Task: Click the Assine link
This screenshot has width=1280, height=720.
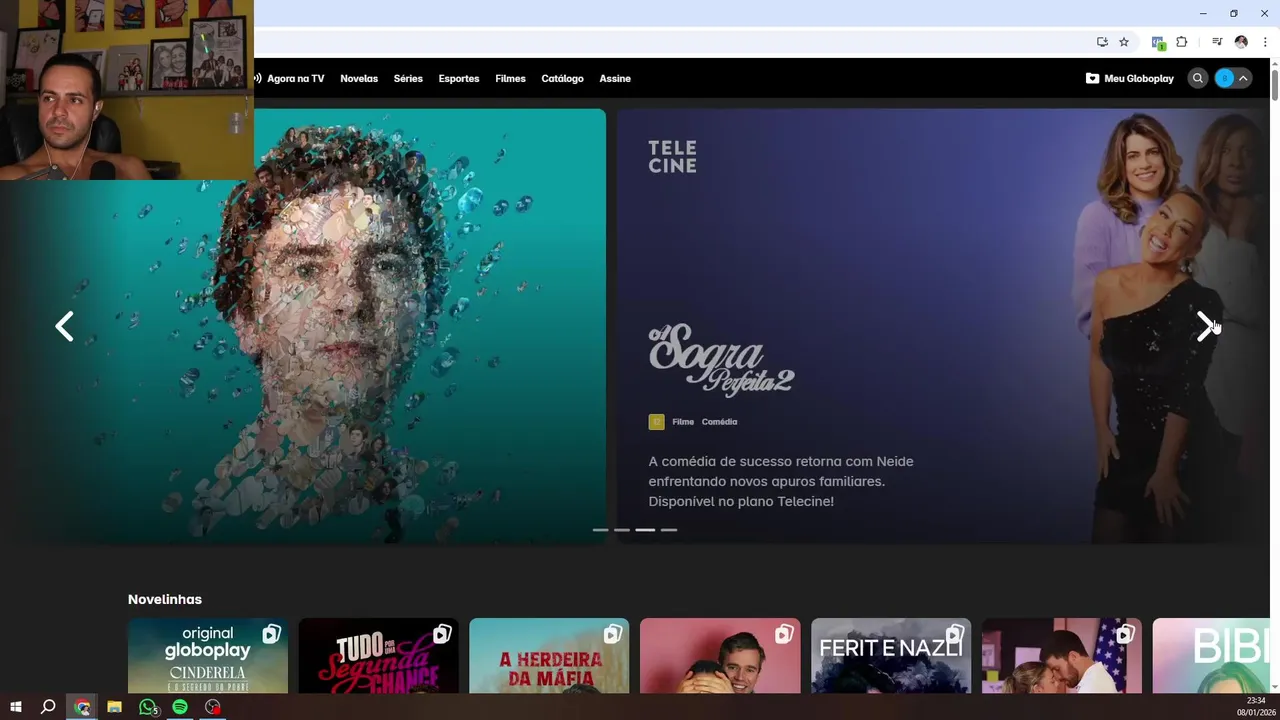Action: pos(615,78)
